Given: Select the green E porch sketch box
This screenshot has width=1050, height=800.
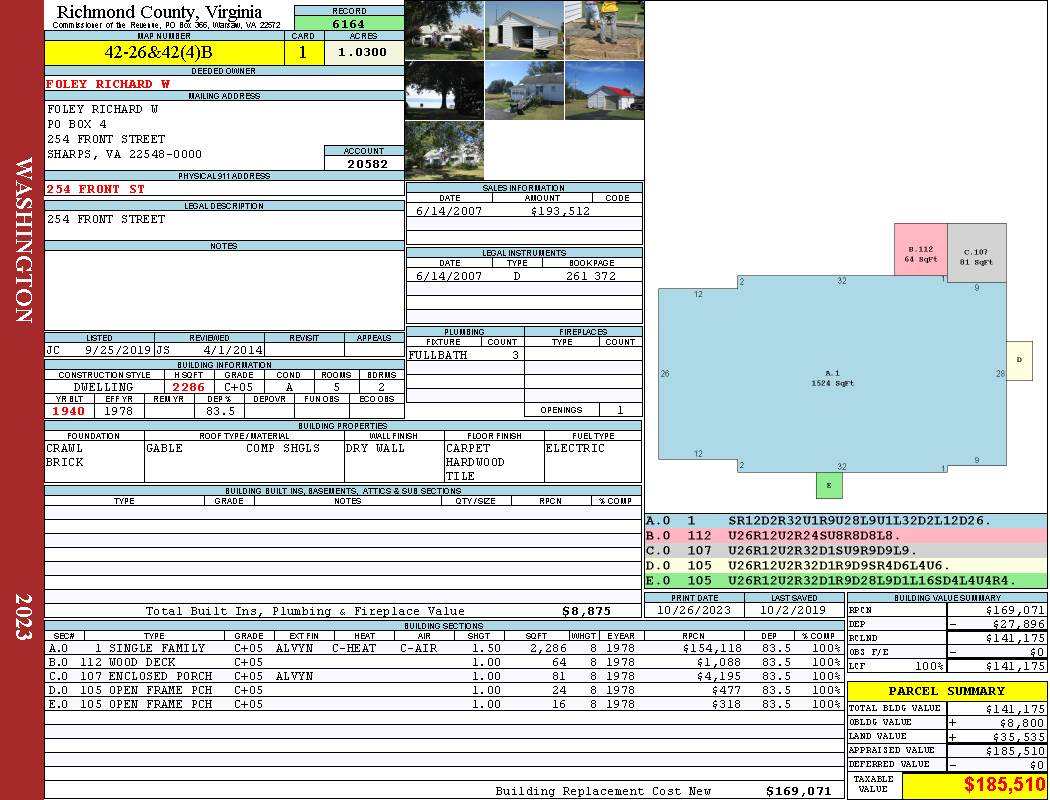Looking at the screenshot, I should click(x=829, y=485).
